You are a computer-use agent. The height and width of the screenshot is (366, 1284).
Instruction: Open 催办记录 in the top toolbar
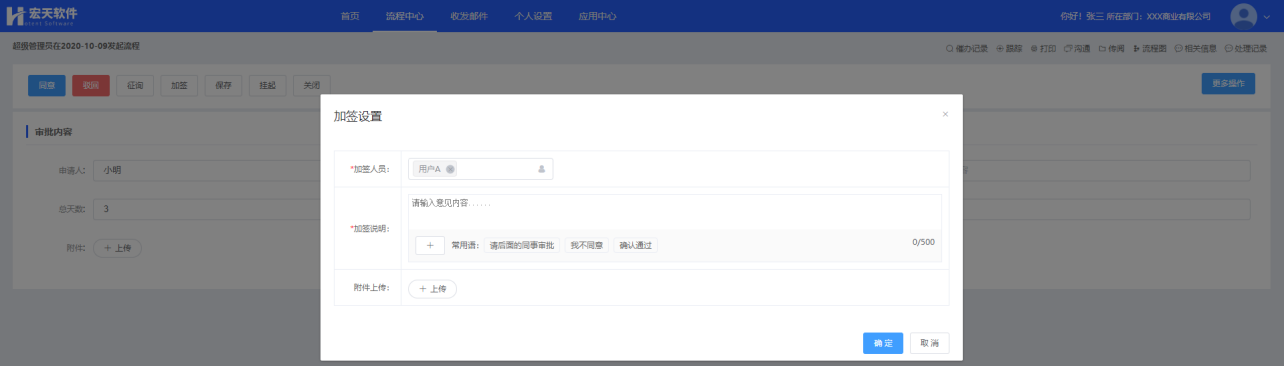[x=967, y=48]
